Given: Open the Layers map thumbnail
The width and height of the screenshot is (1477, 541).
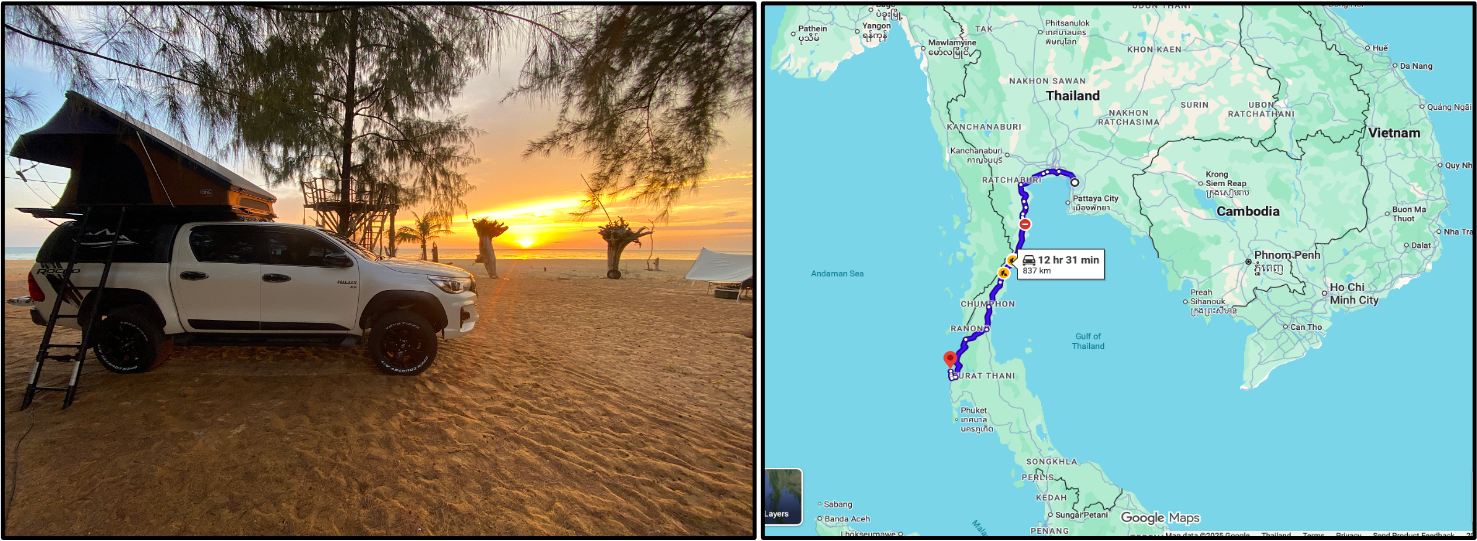Looking at the screenshot, I should [783, 497].
